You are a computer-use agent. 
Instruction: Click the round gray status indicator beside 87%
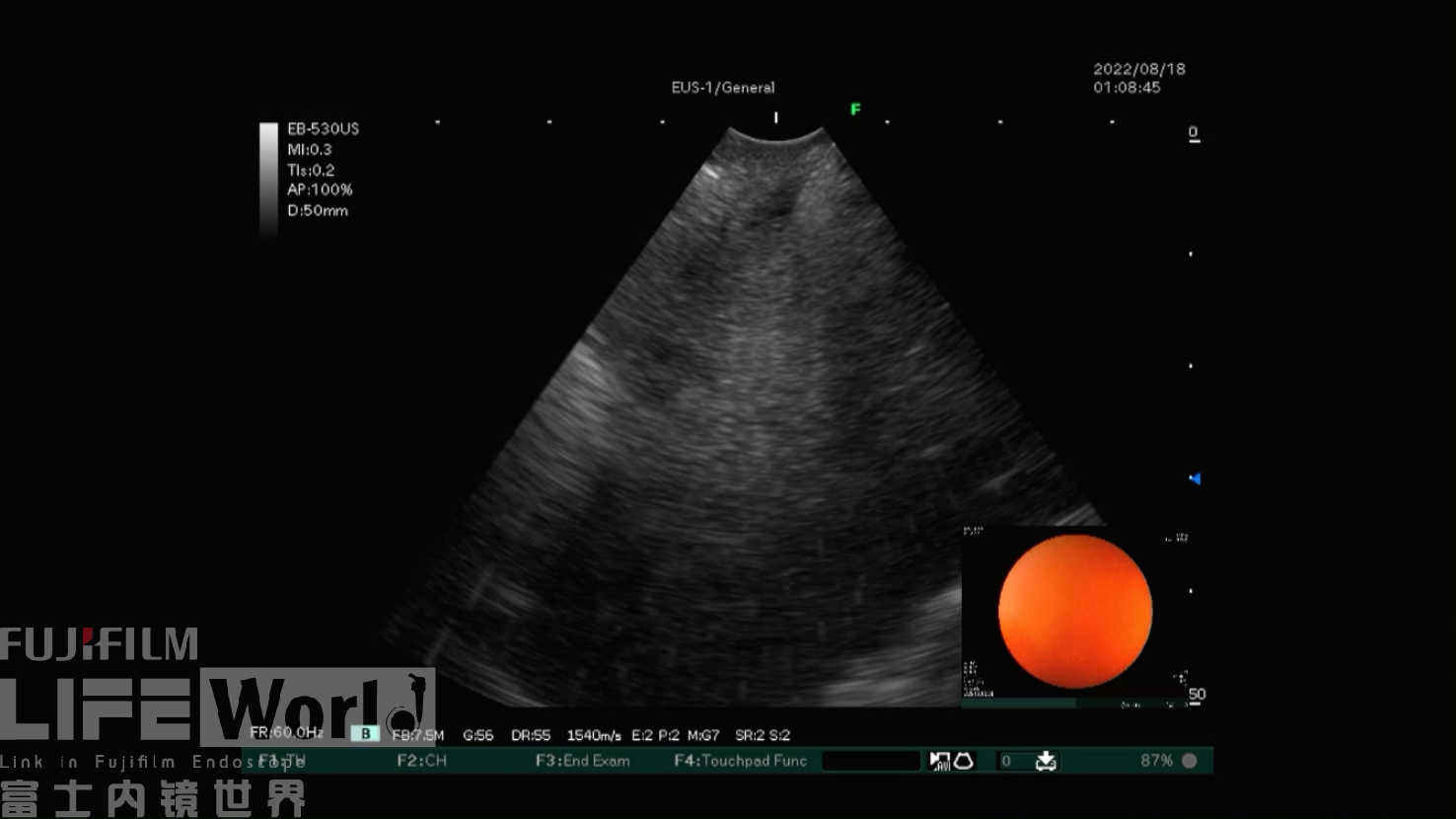pos(1189,761)
